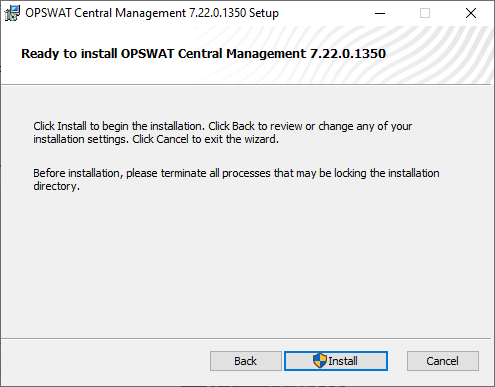Go Back to review installation settings

pos(246,361)
